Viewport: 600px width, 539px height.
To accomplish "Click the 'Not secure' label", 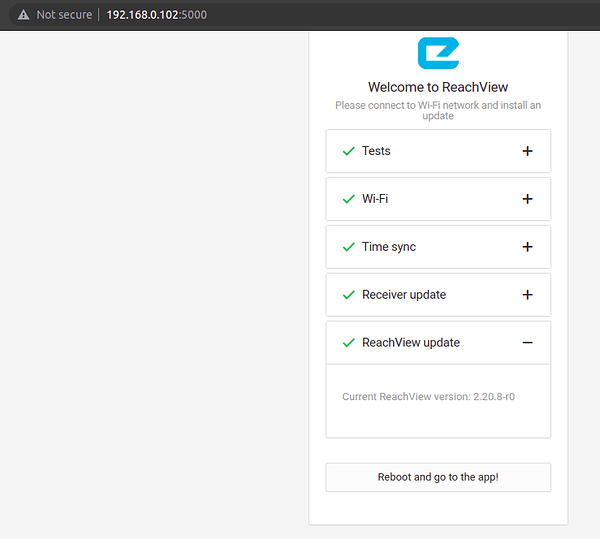I will (64, 15).
